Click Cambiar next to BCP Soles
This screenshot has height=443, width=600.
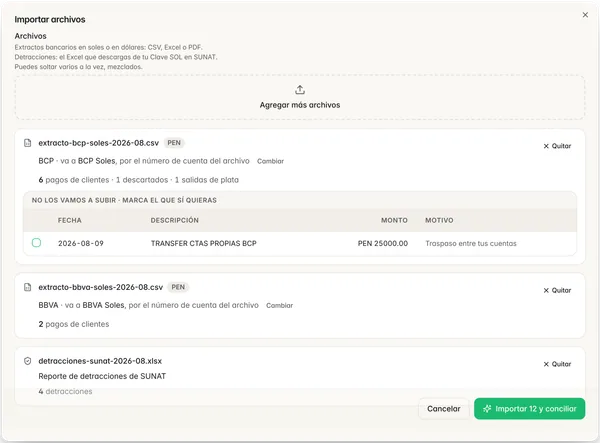(x=270, y=161)
